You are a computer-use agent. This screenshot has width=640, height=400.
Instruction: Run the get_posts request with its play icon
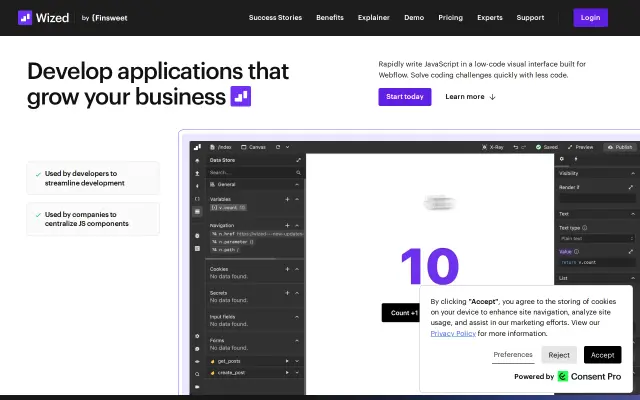coord(287,361)
